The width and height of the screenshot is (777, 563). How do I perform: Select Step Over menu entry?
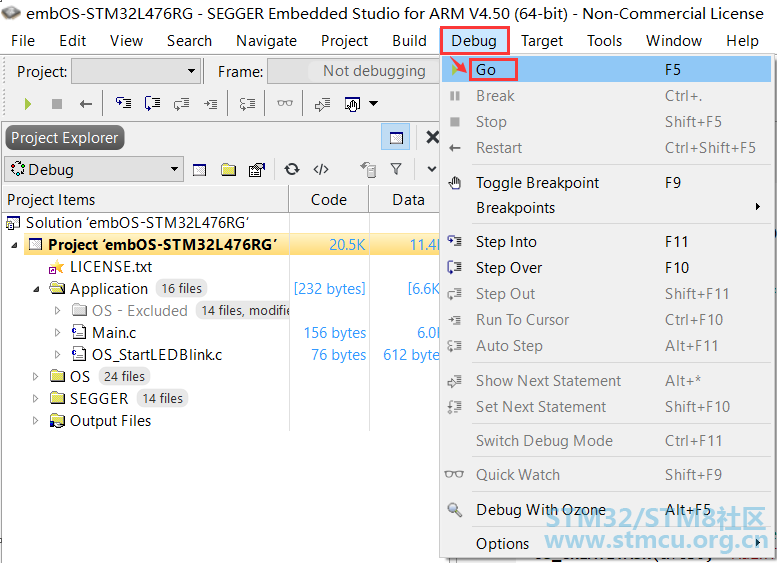[607, 268]
